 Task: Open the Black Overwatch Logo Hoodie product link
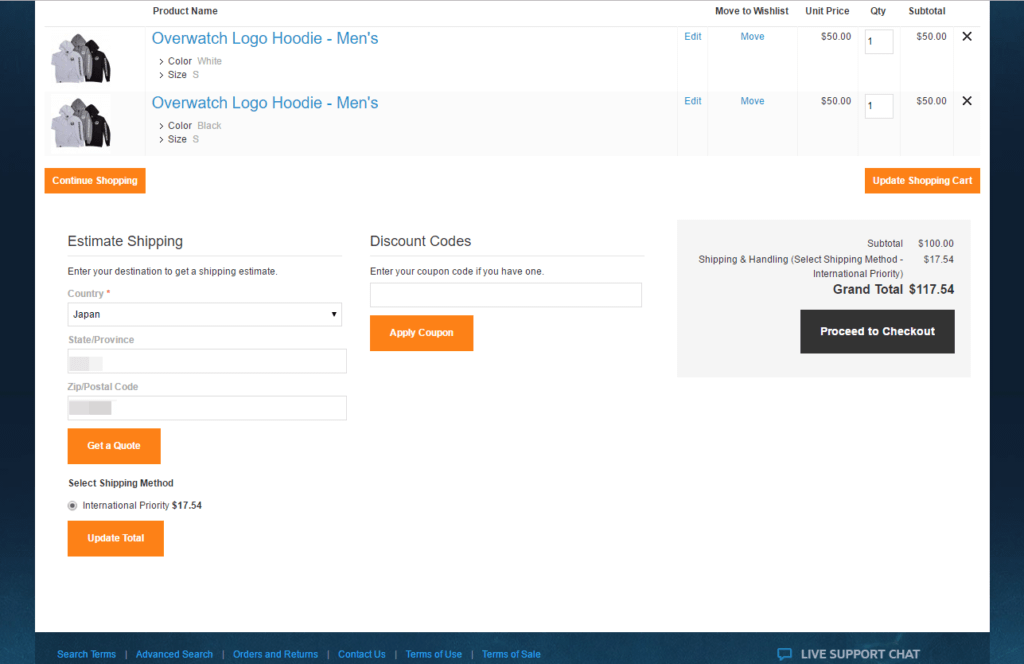(264, 103)
